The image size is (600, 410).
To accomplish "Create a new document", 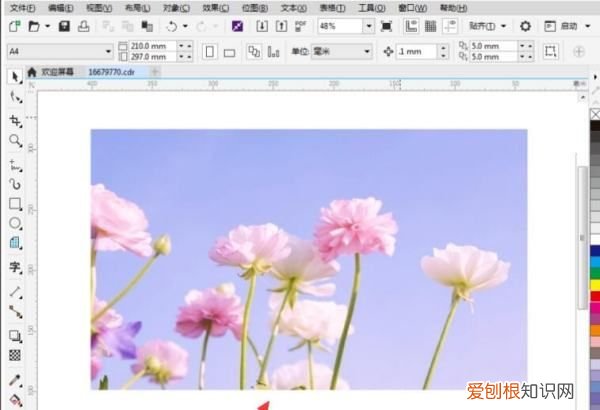I will [x=15, y=26].
